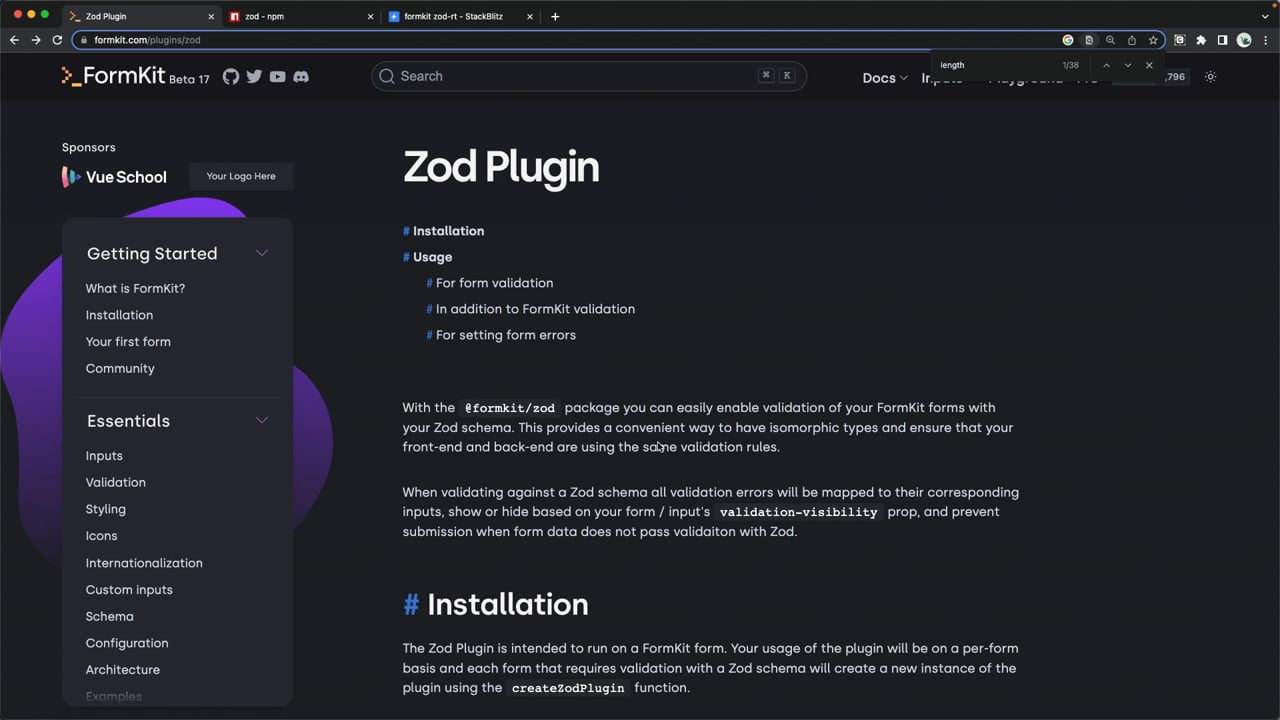
Task: Click the FormKit logo
Action: 113,76
